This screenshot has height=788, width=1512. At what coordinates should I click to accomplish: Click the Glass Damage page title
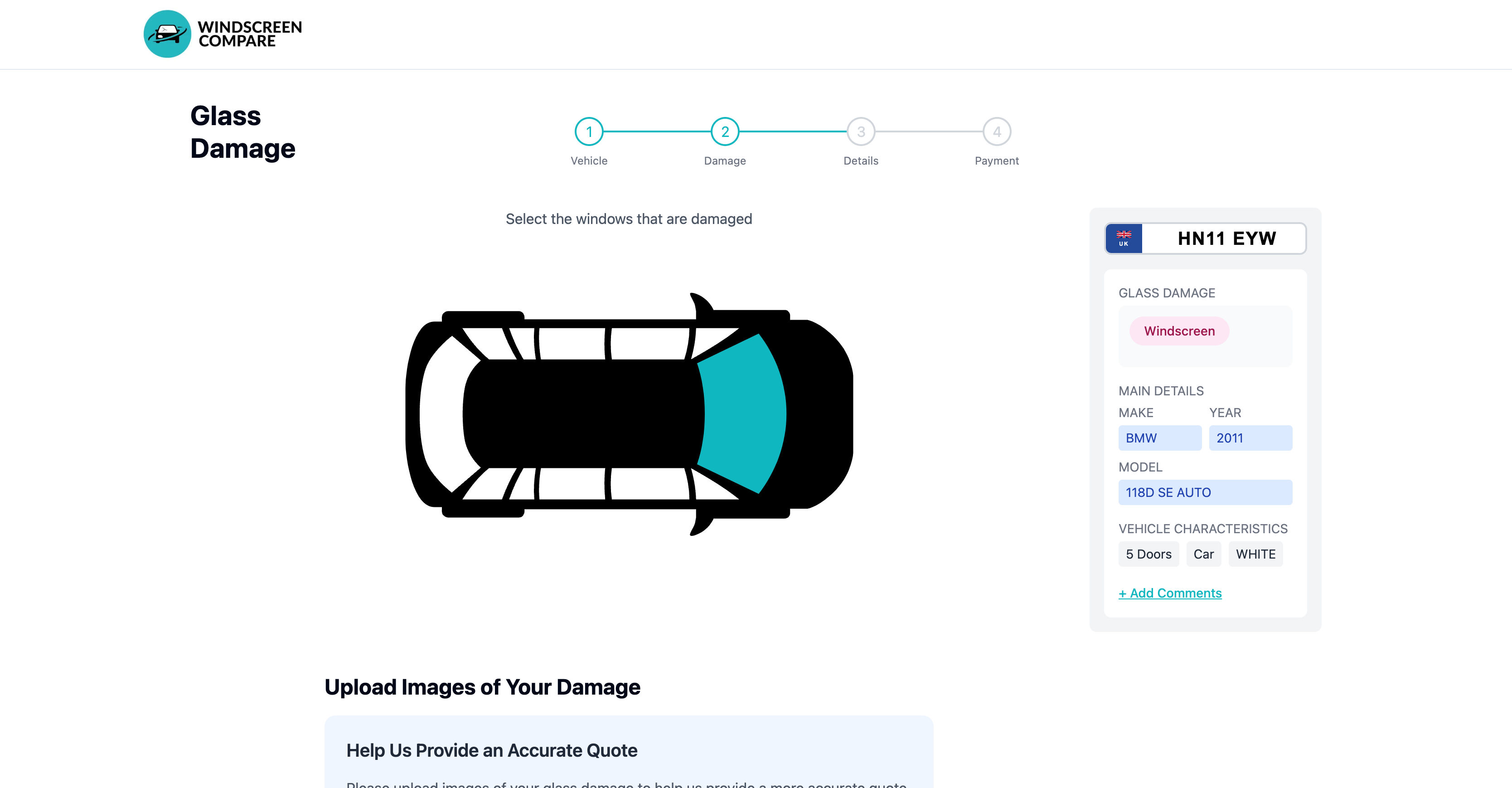pos(242,132)
